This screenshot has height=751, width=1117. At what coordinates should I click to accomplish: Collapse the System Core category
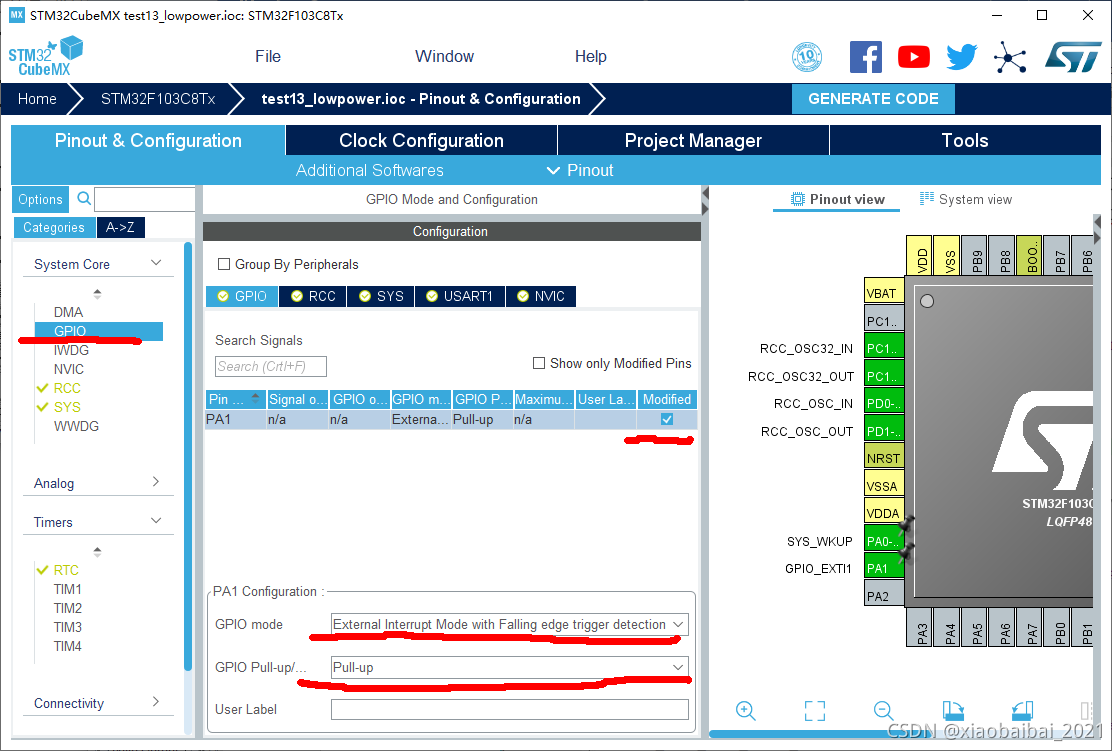(x=156, y=263)
